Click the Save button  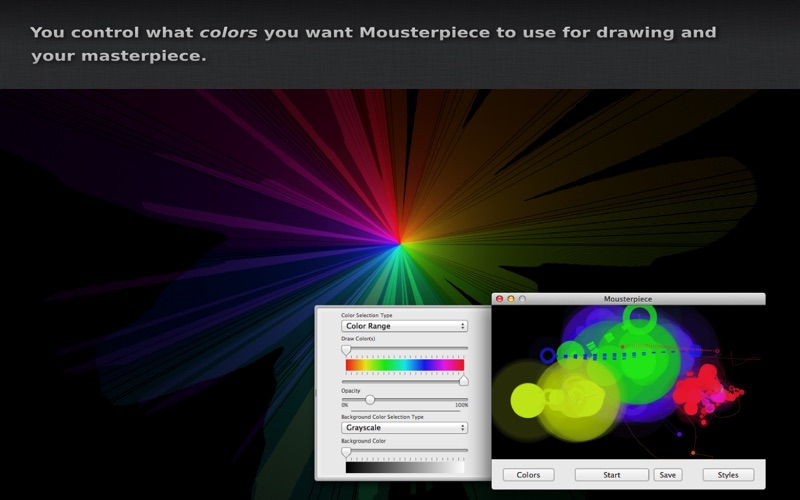[667, 474]
